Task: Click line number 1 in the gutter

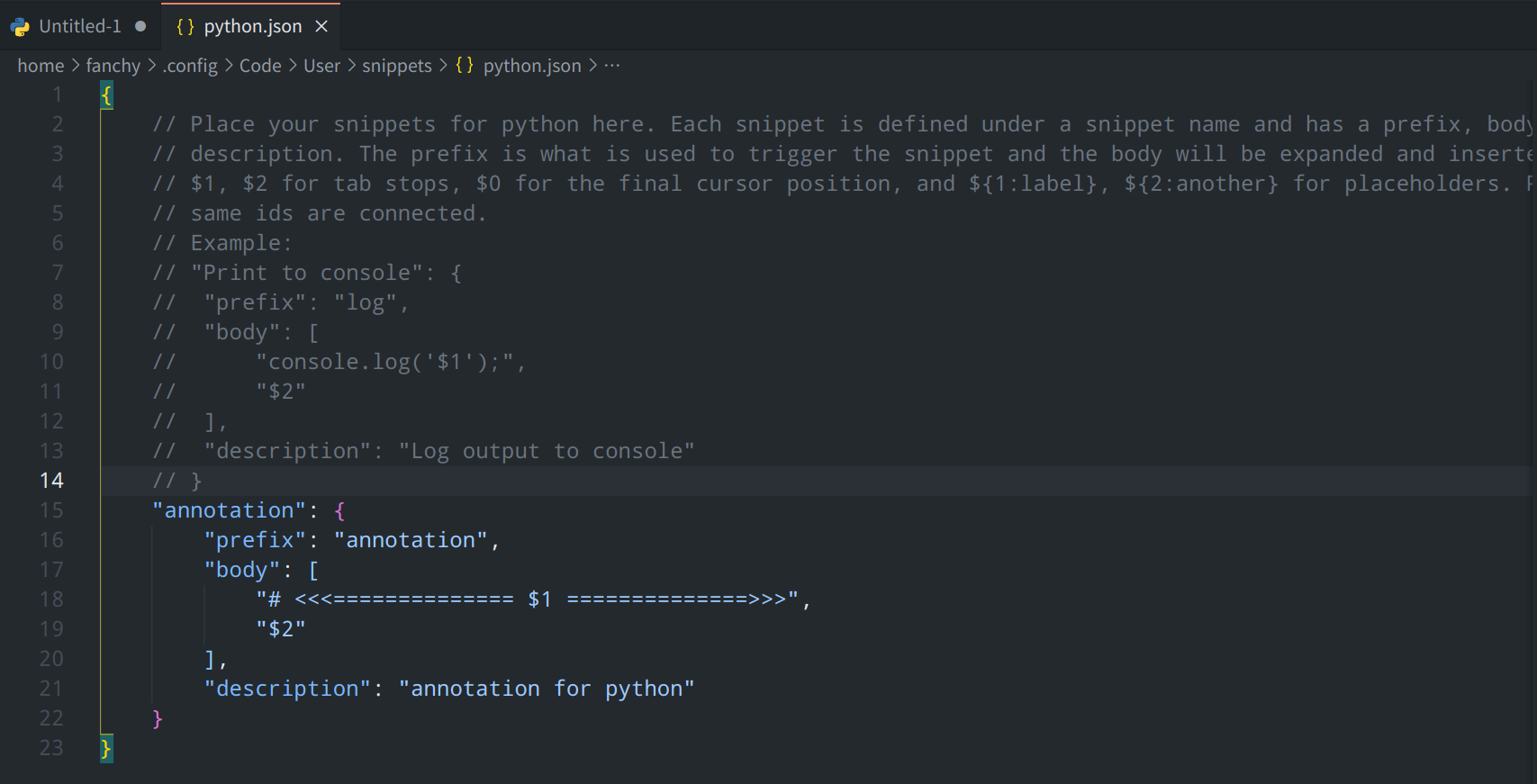Action: (x=58, y=95)
